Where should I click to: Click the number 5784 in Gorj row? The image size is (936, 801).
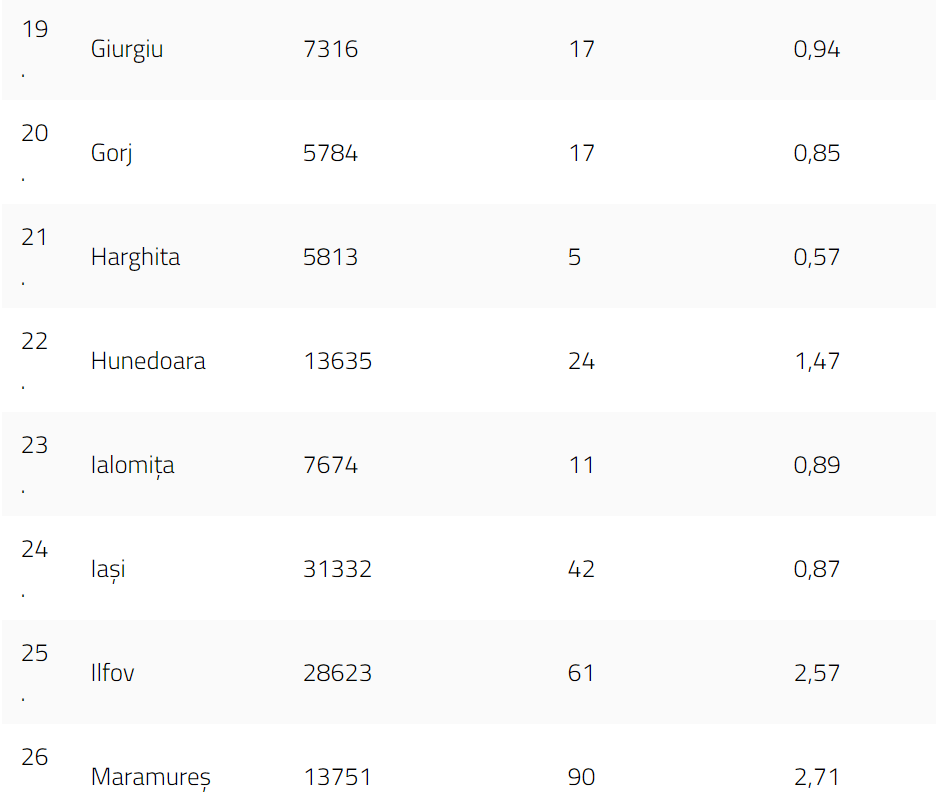pyautogui.click(x=330, y=153)
